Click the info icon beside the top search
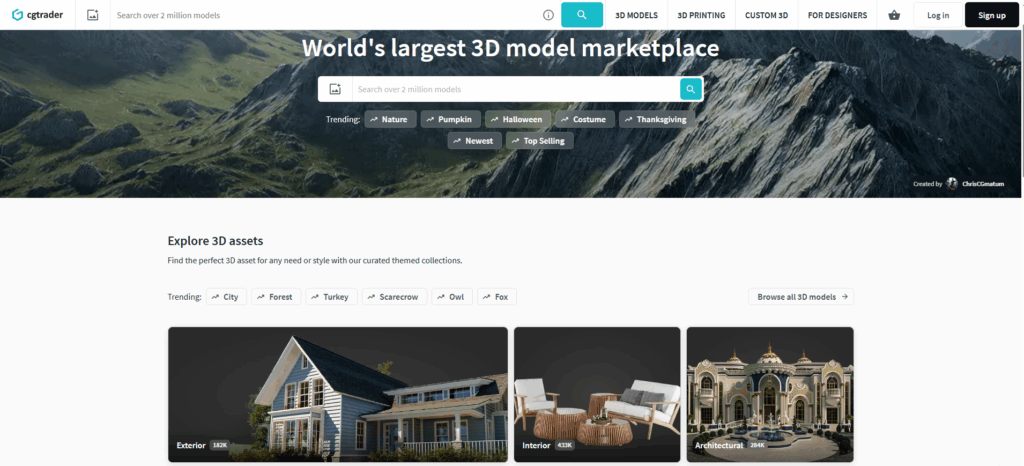Image resolution: width=1024 pixels, height=466 pixels. point(548,15)
